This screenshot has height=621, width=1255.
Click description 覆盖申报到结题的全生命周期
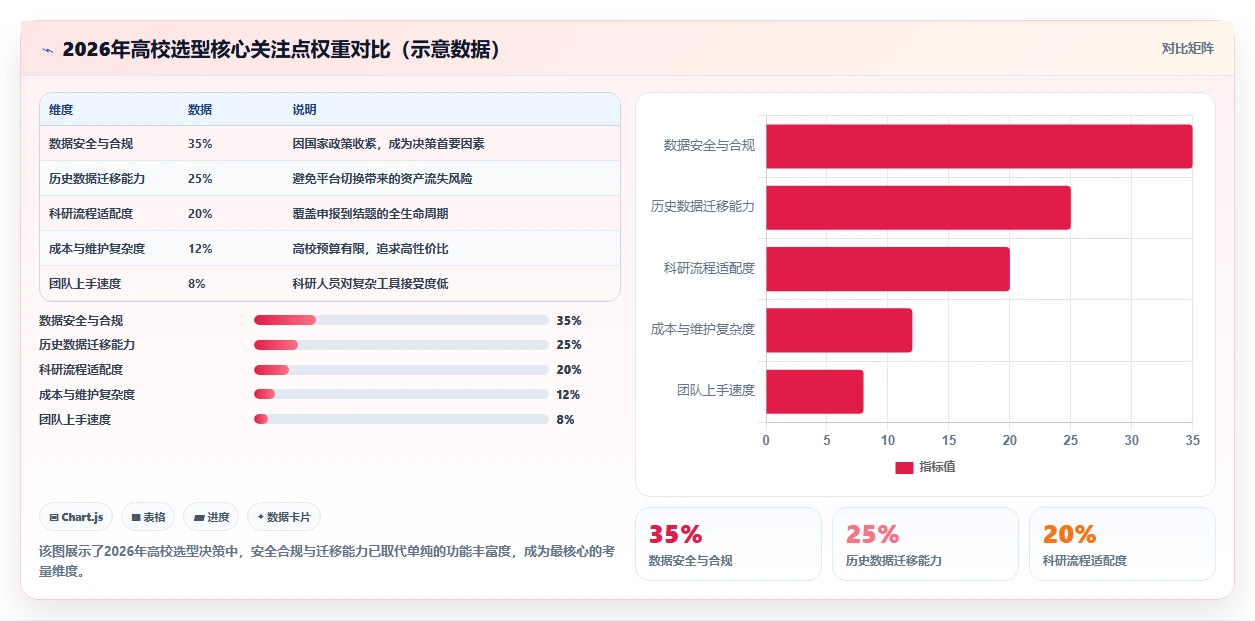(370, 214)
